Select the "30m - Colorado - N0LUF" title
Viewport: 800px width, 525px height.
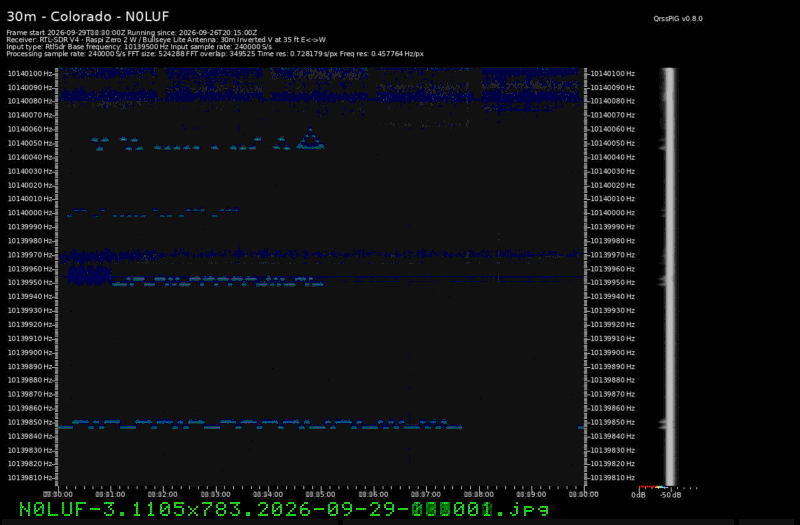pos(88,16)
